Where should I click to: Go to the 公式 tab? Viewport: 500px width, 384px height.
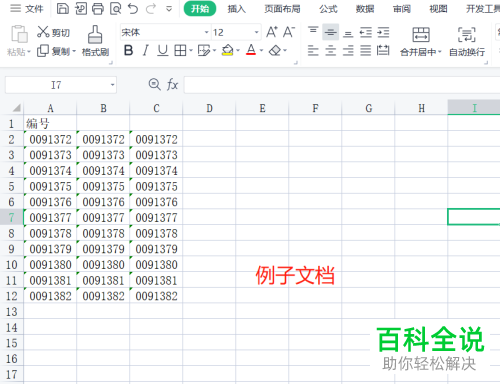coord(328,9)
